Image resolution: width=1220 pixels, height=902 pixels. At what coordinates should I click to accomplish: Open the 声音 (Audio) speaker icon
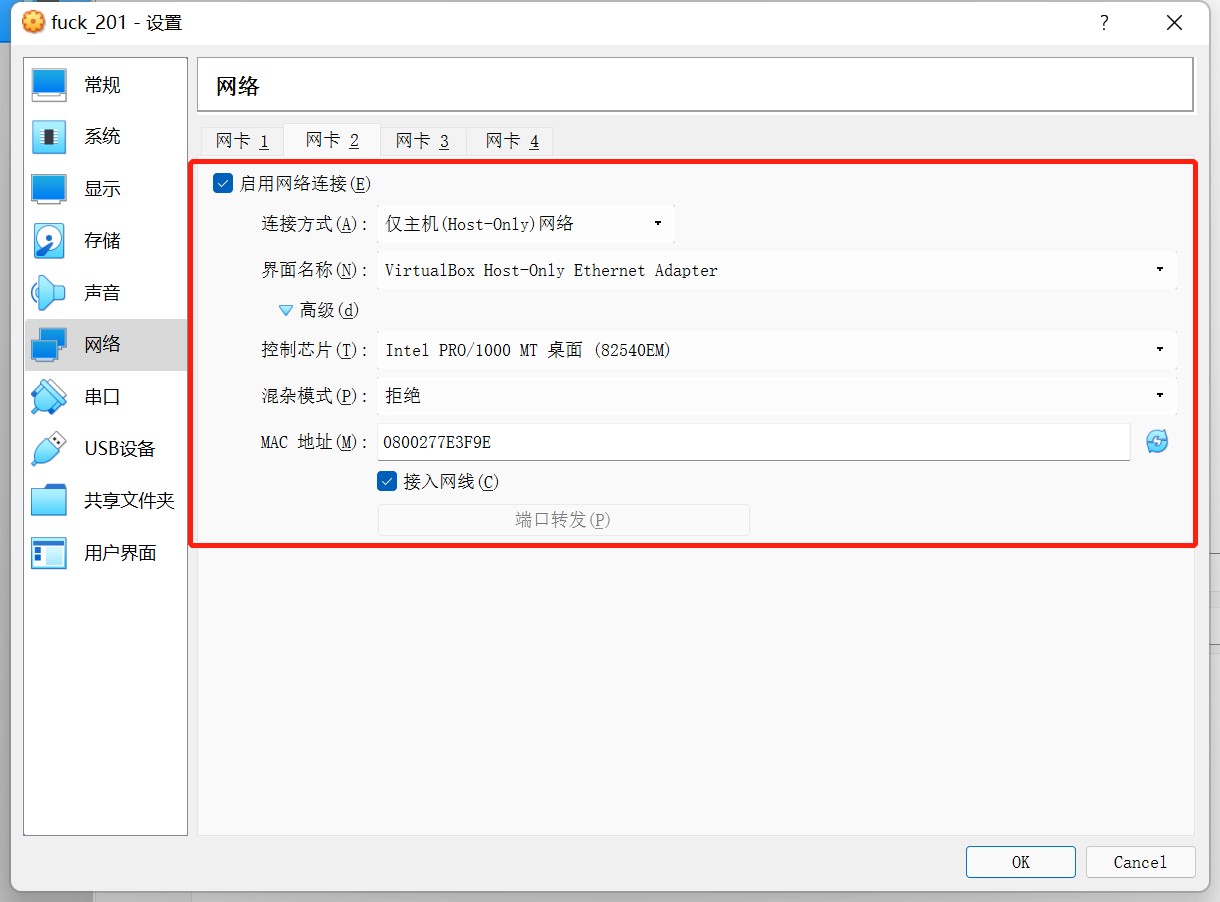pyautogui.click(x=49, y=293)
